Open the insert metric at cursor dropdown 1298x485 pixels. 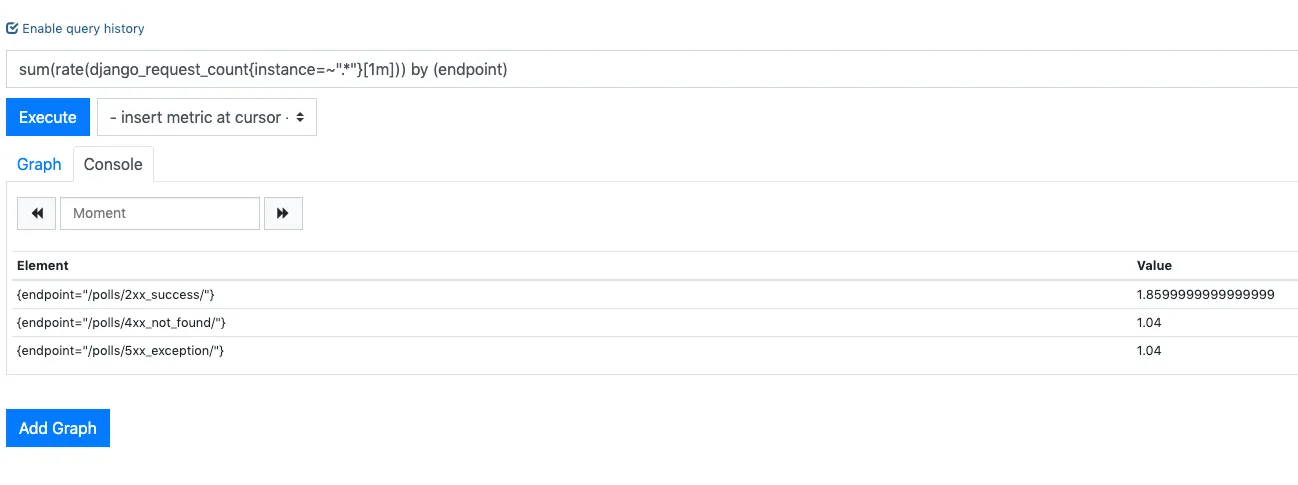pyautogui.click(x=207, y=117)
